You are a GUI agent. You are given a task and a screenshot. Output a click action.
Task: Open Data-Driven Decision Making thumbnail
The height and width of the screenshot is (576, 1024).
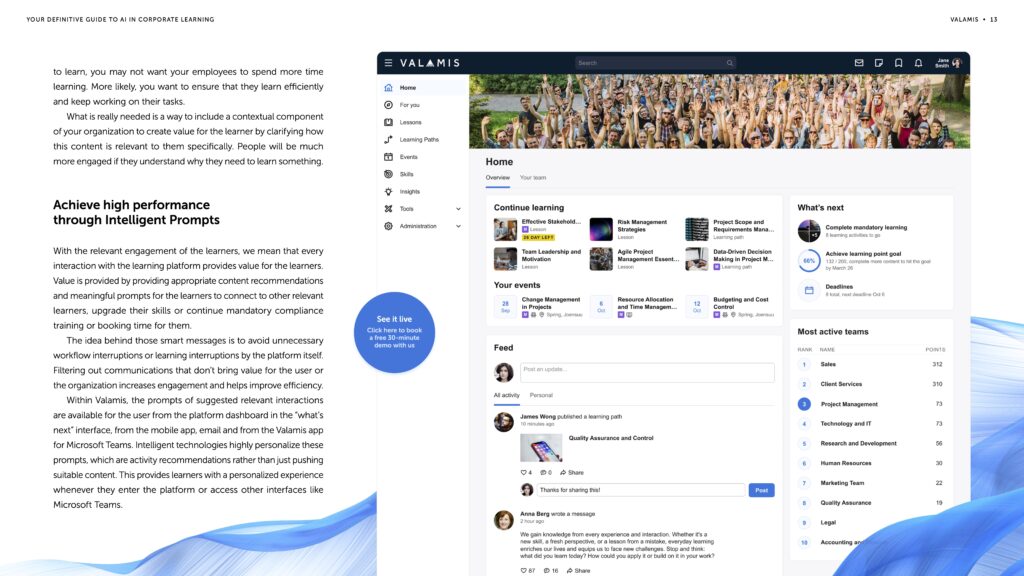point(697,259)
